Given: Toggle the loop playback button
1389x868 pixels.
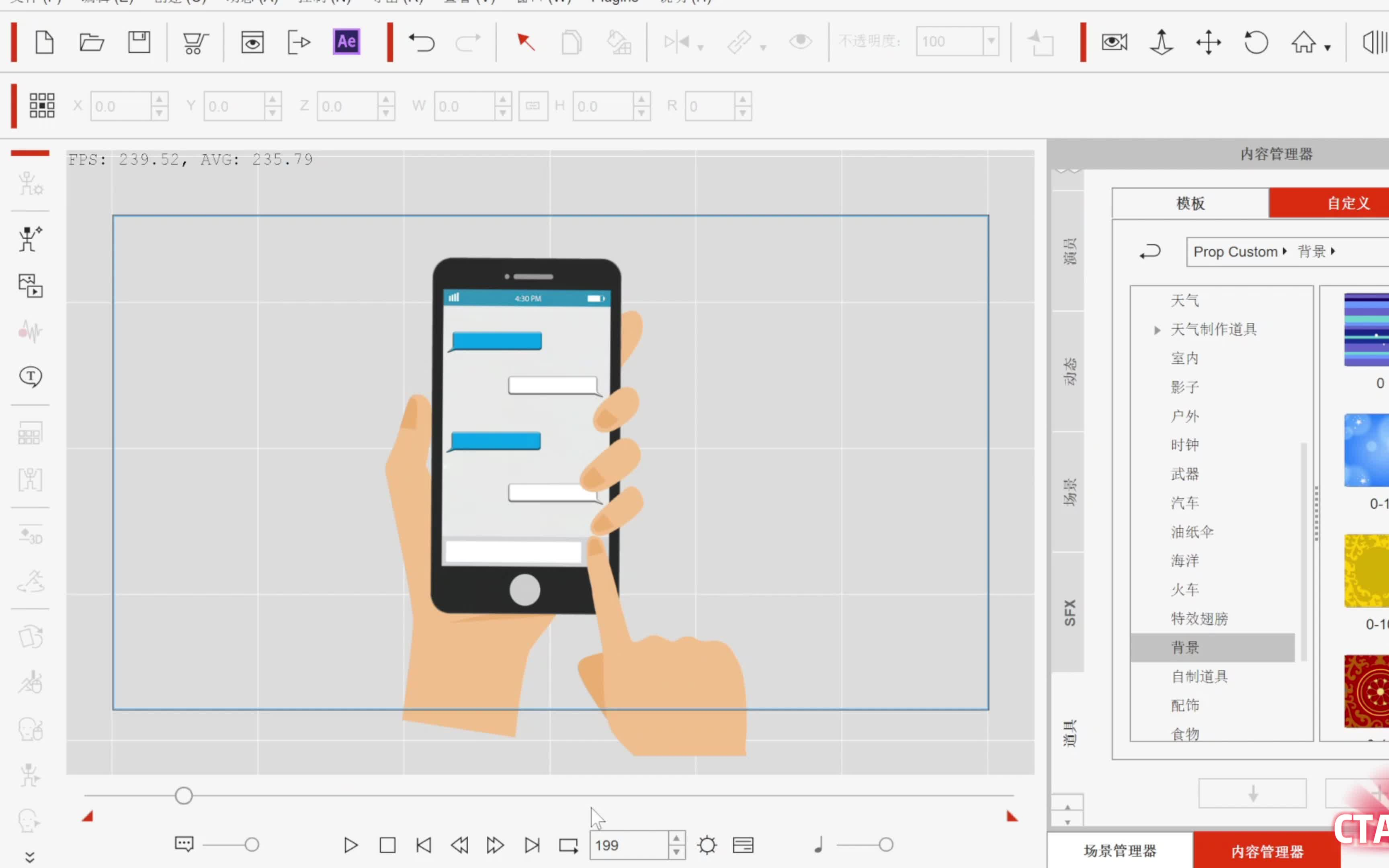Looking at the screenshot, I should 568,845.
